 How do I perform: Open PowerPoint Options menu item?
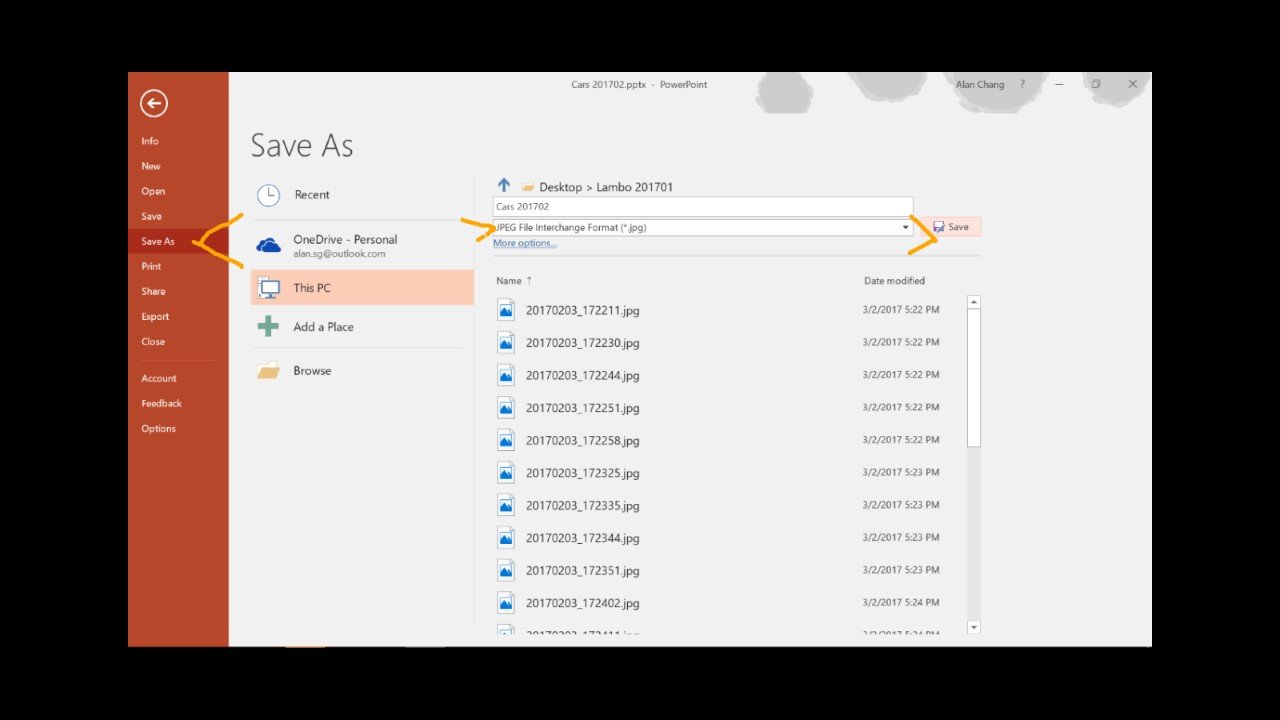click(x=158, y=428)
